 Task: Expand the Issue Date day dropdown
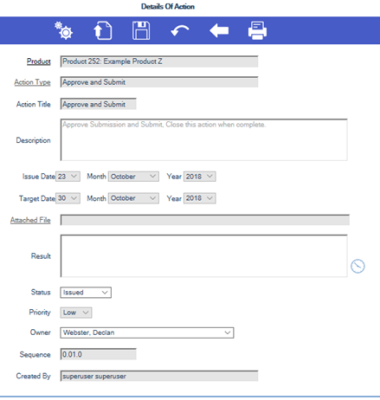tap(68, 176)
